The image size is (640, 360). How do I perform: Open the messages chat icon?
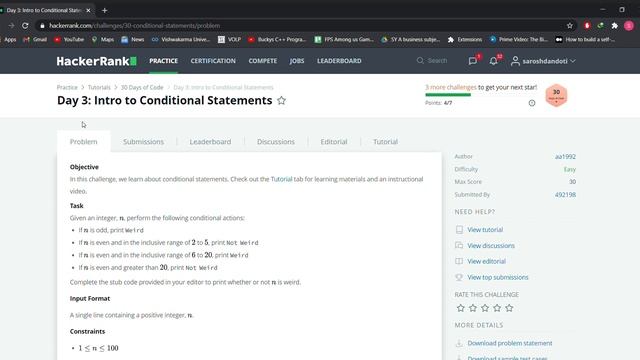point(473,61)
